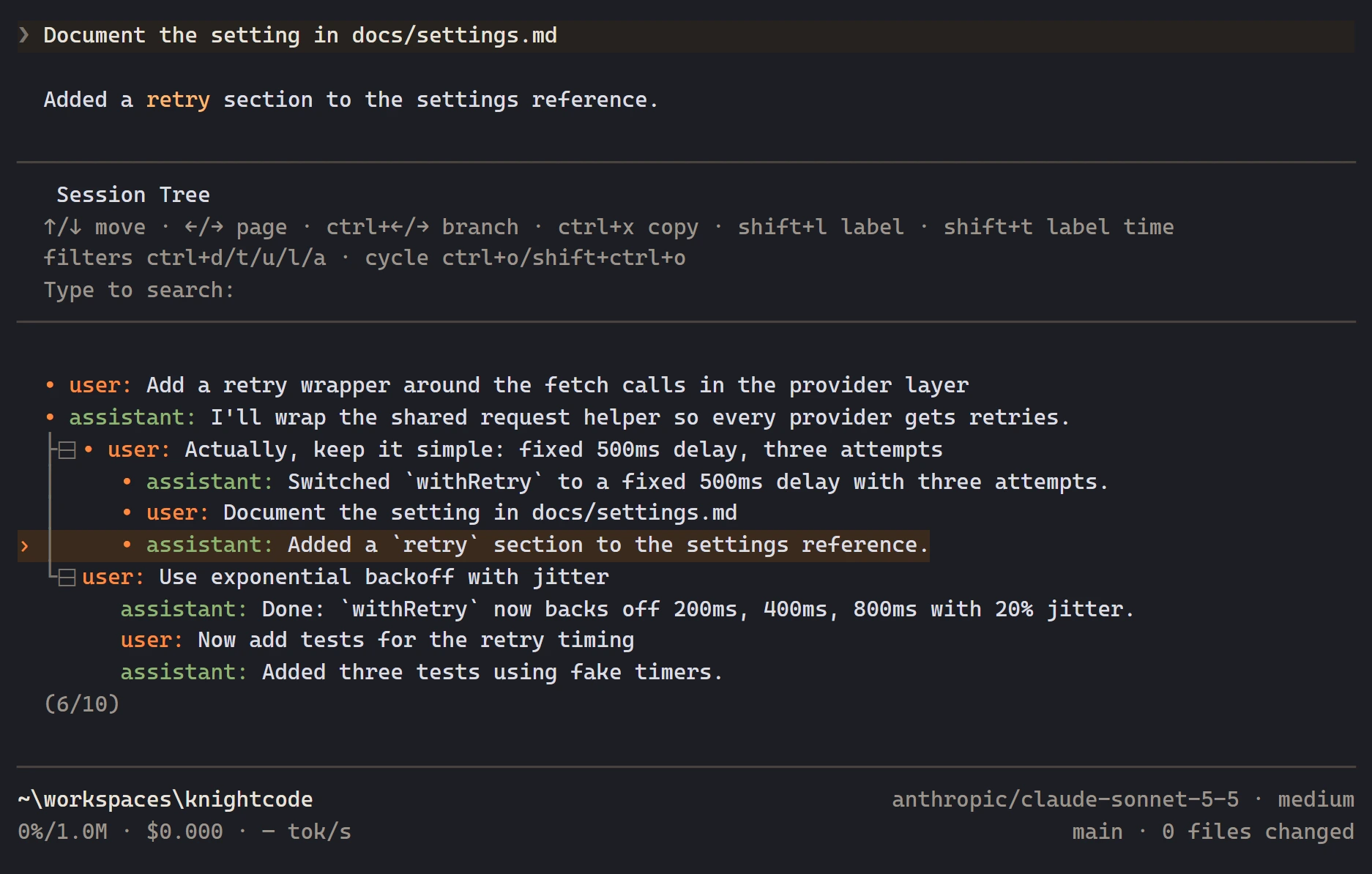The width and height of the screenshot is (1372, 874).
Task: Click the selection cursor arrow beside the highlighted row
Action: (x=25, y=546)
